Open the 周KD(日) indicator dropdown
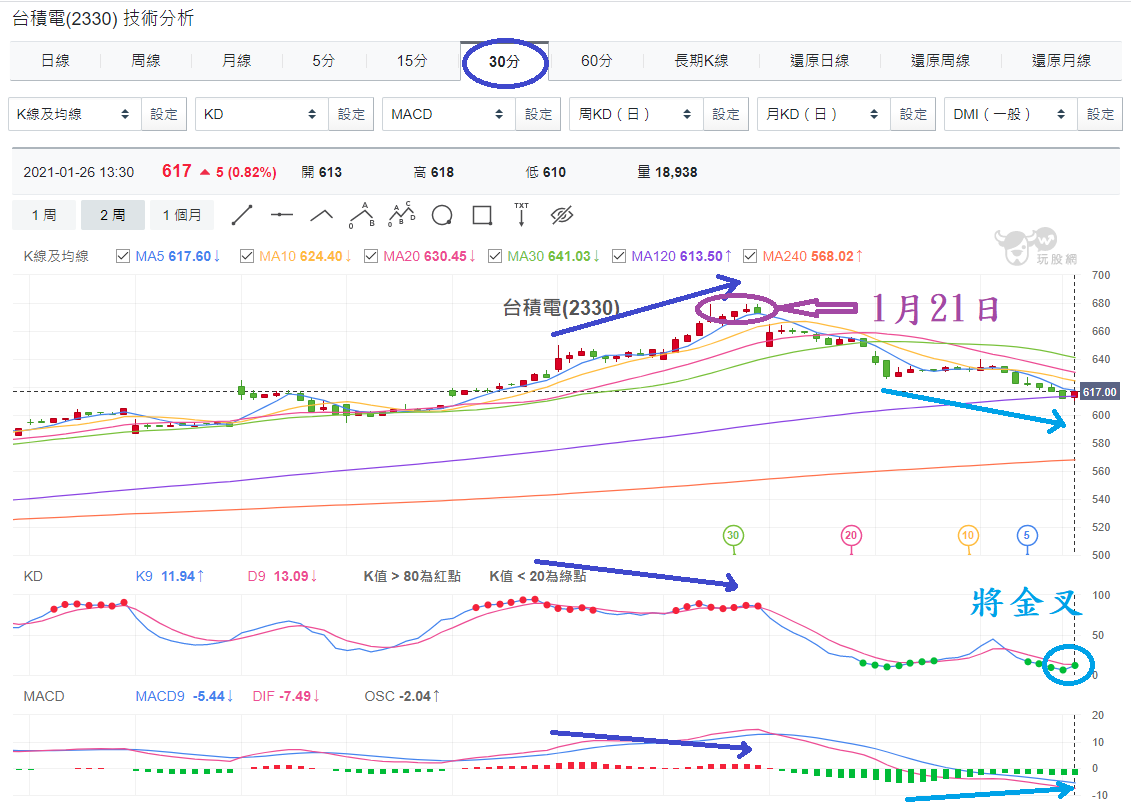 coord(636,114)
